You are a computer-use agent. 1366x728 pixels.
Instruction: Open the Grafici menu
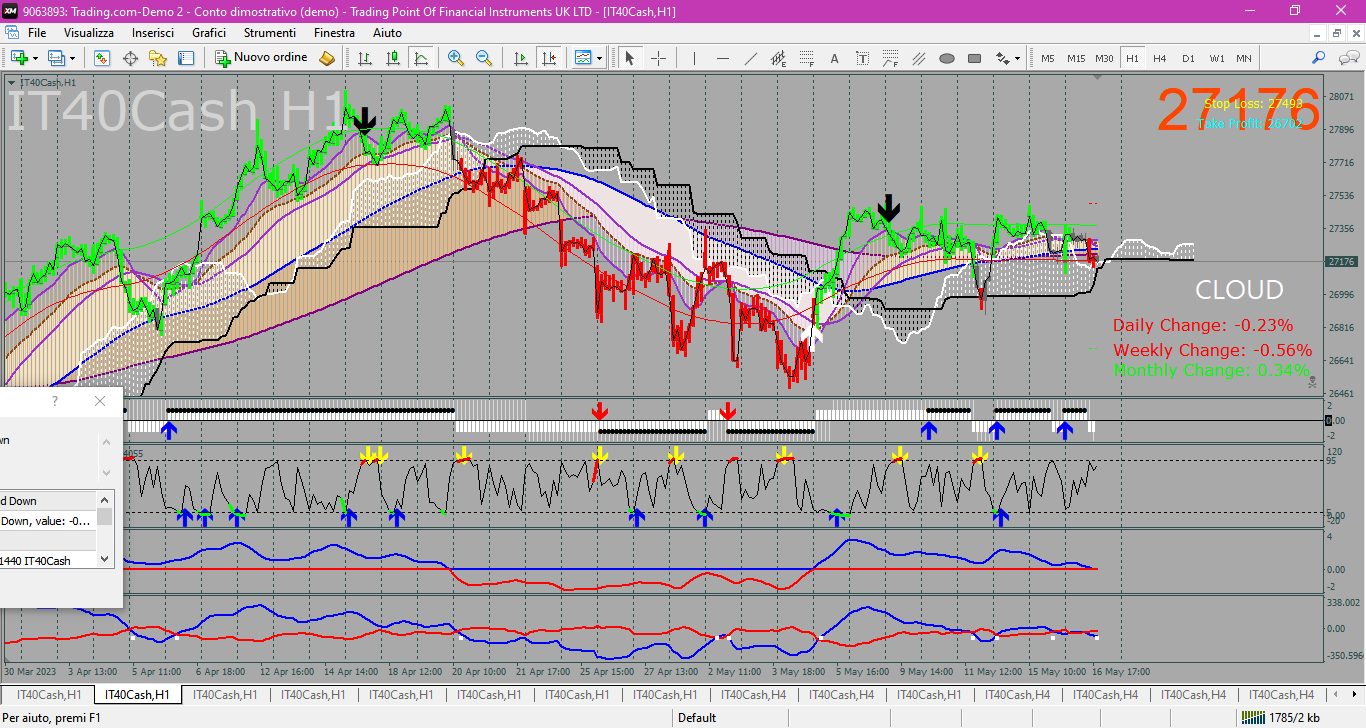pos(209,33)
